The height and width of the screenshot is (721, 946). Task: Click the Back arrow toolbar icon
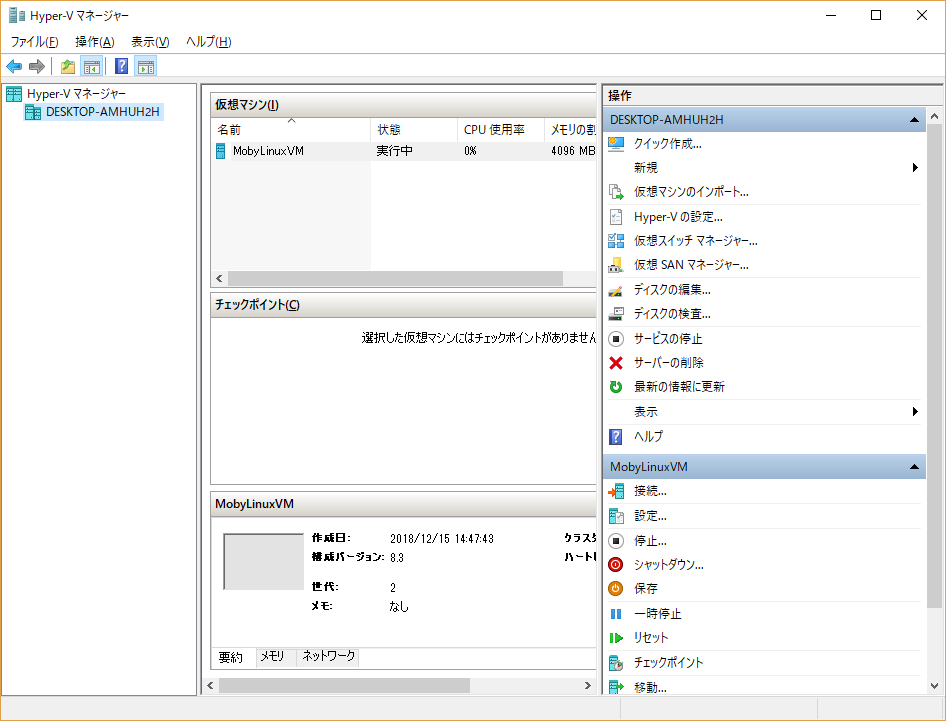pyautogui.click(x=14, y=66)
